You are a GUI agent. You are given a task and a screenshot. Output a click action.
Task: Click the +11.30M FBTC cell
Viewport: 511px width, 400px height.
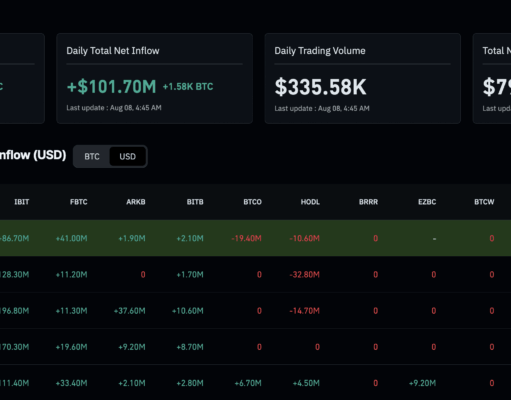pyautogui.click(x=71, y=311)
